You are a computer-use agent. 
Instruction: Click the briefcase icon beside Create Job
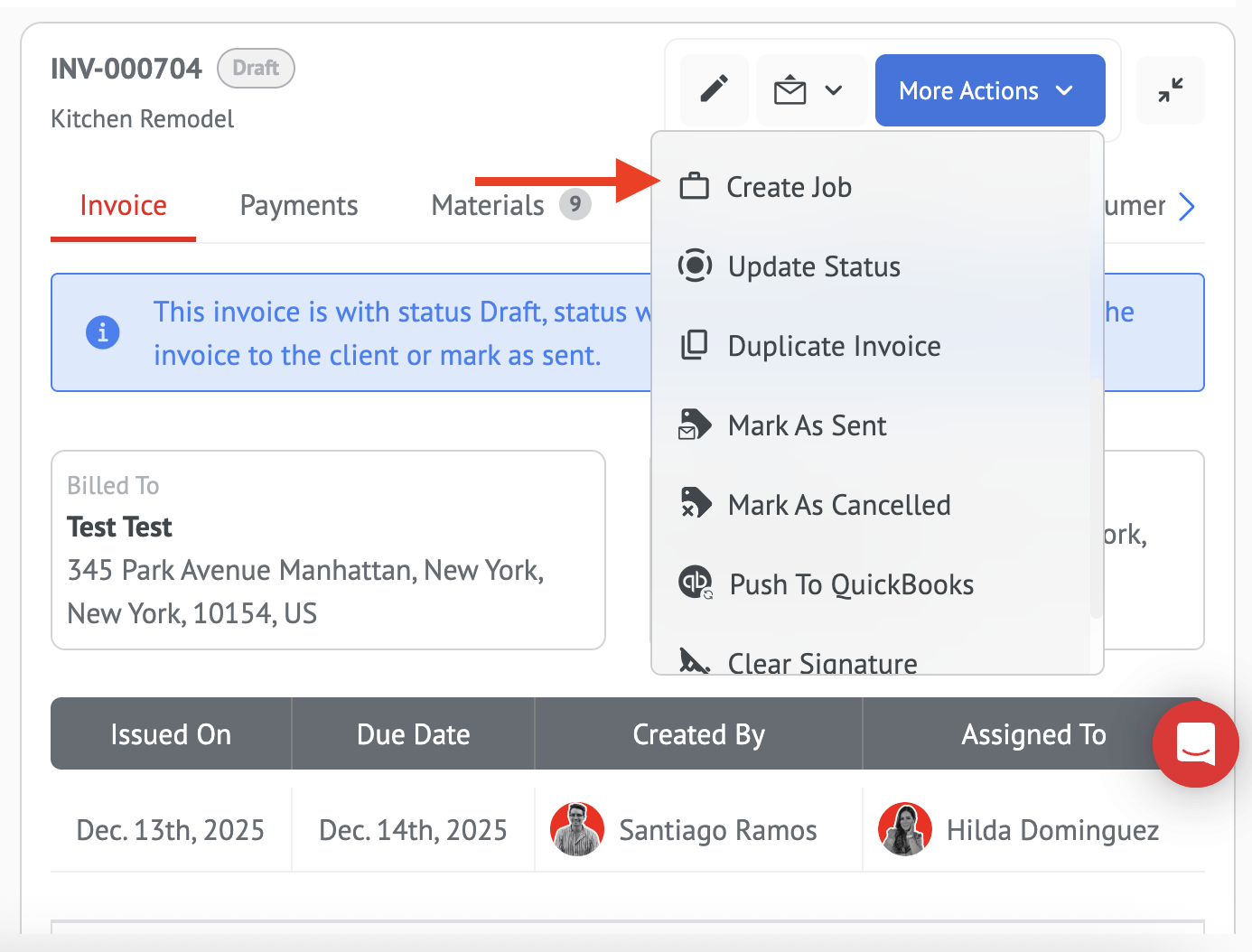tap(694, 186)
